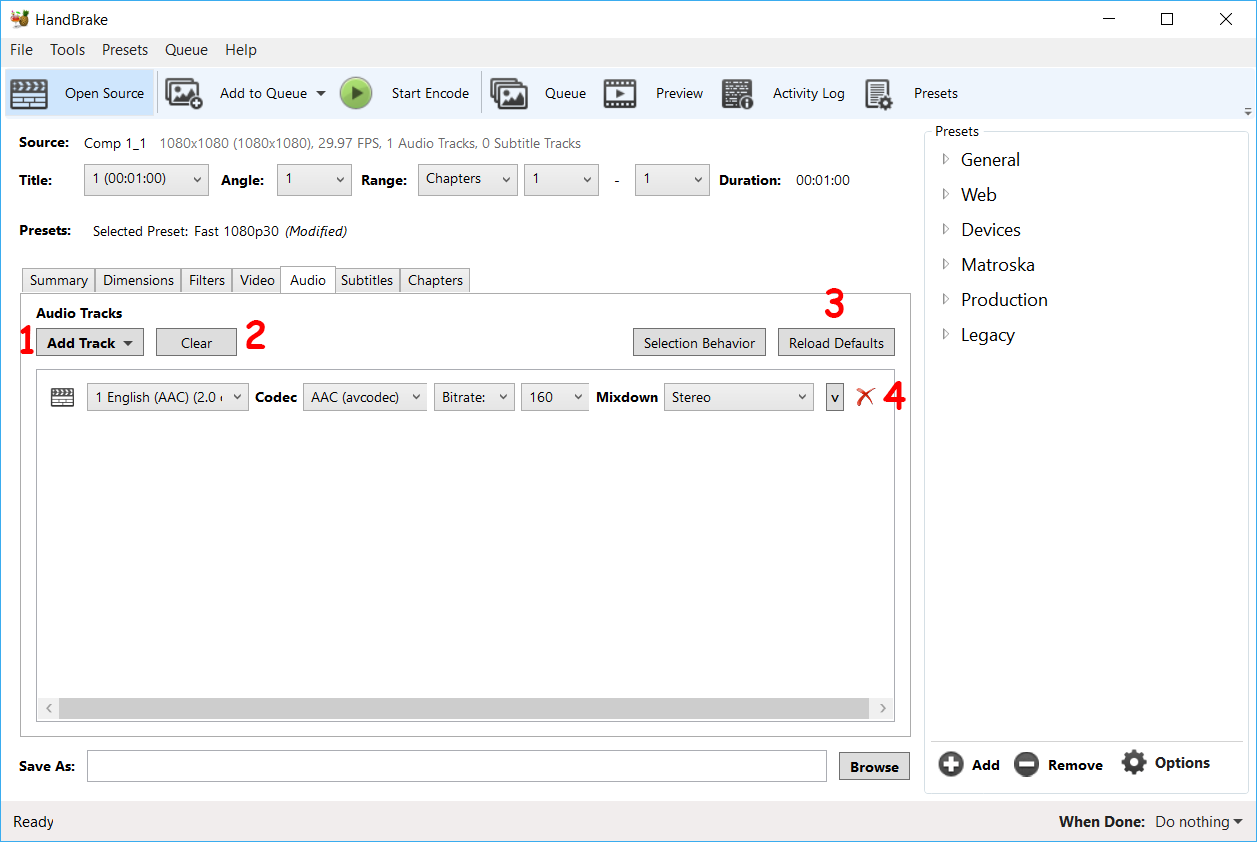The width and height of the screenshot is (1257, 842).
Task: Click the preset Options gear icon
Action: tap(1134, 762)
